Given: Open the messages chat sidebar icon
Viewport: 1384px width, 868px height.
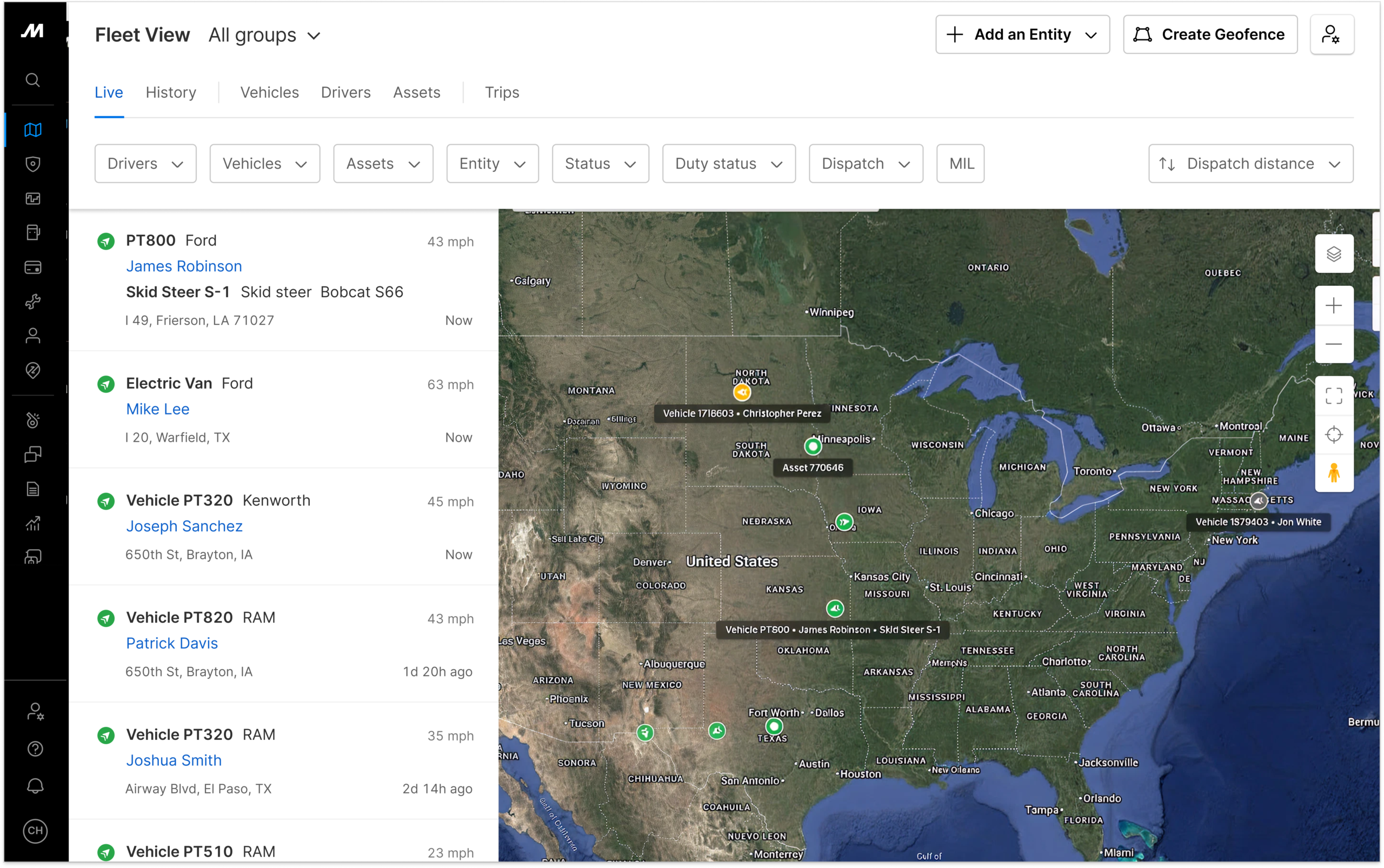Looking at the screenshot, I should coord(33,455).
